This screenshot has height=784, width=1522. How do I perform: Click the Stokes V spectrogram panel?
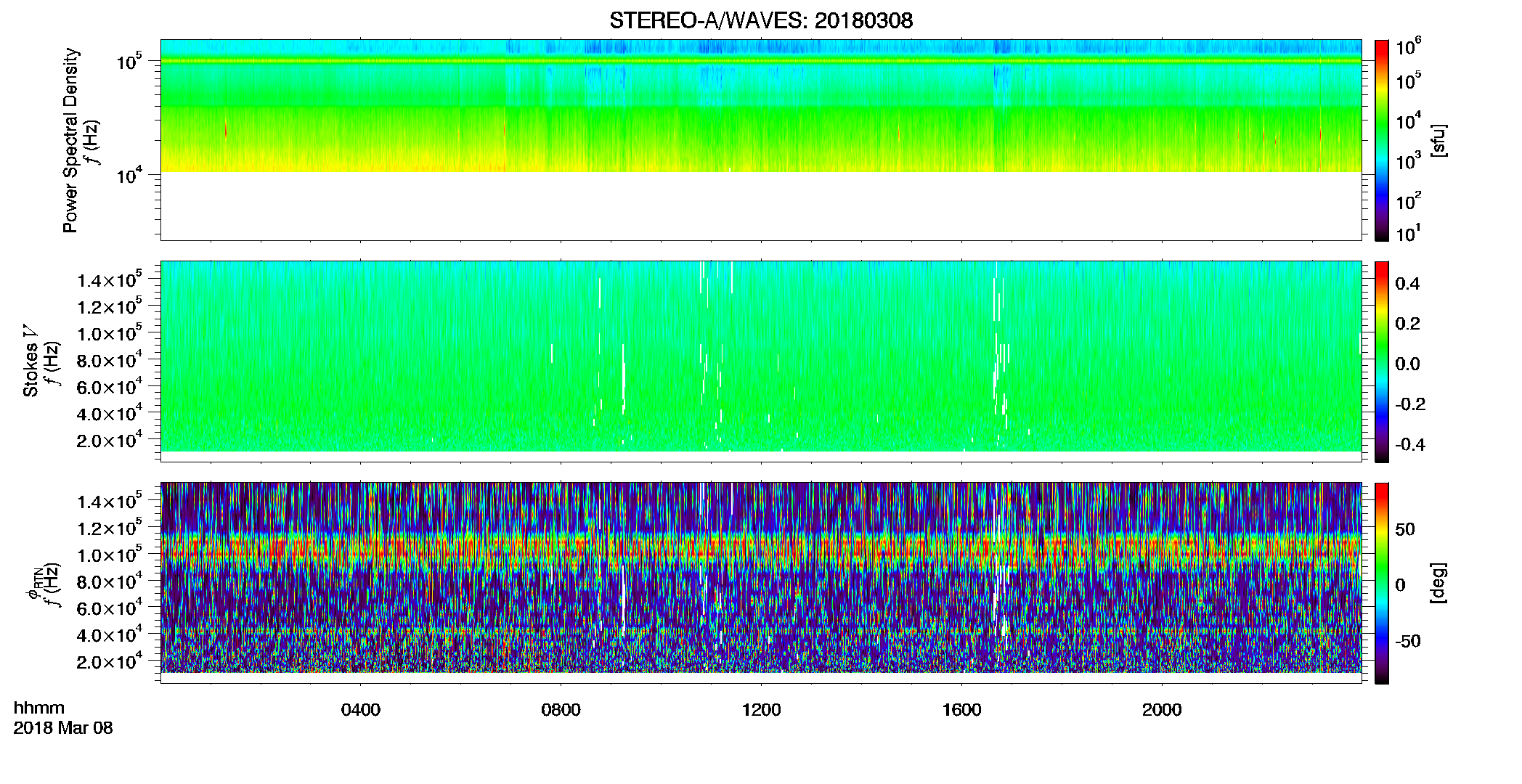pyautogui.click(x=761, y=362)
